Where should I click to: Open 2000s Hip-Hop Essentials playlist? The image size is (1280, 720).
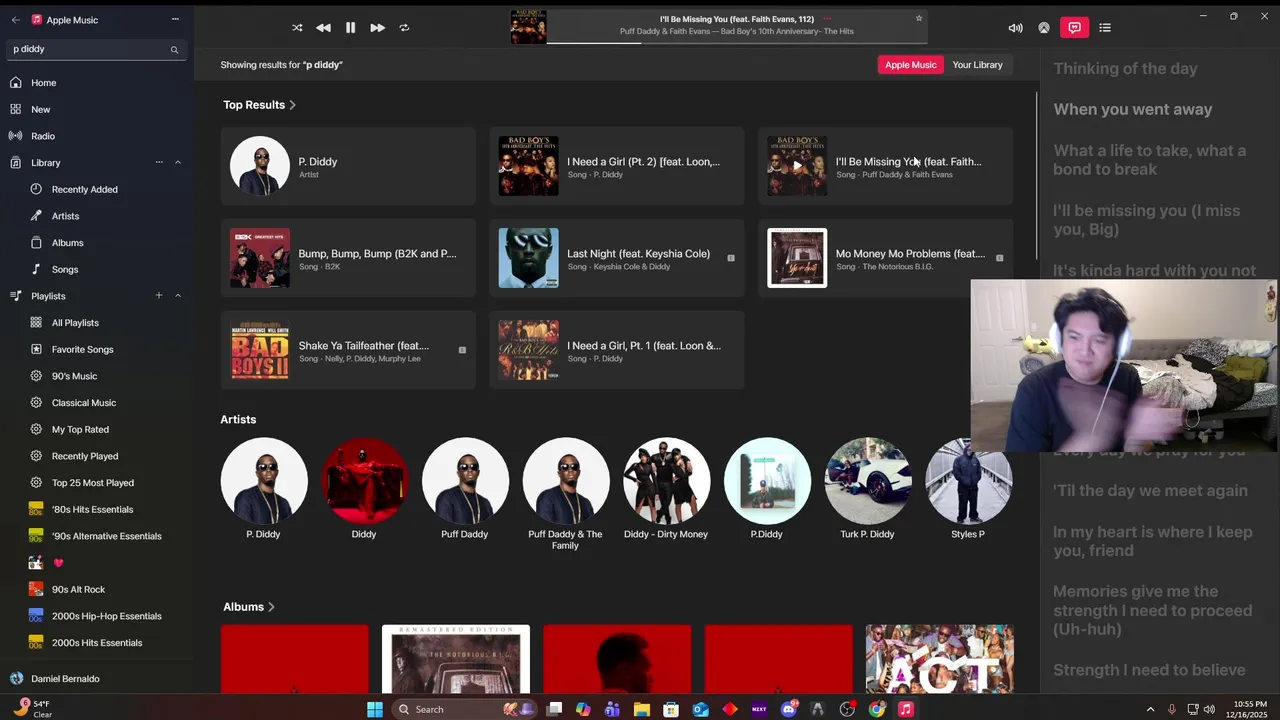[96, 616]
